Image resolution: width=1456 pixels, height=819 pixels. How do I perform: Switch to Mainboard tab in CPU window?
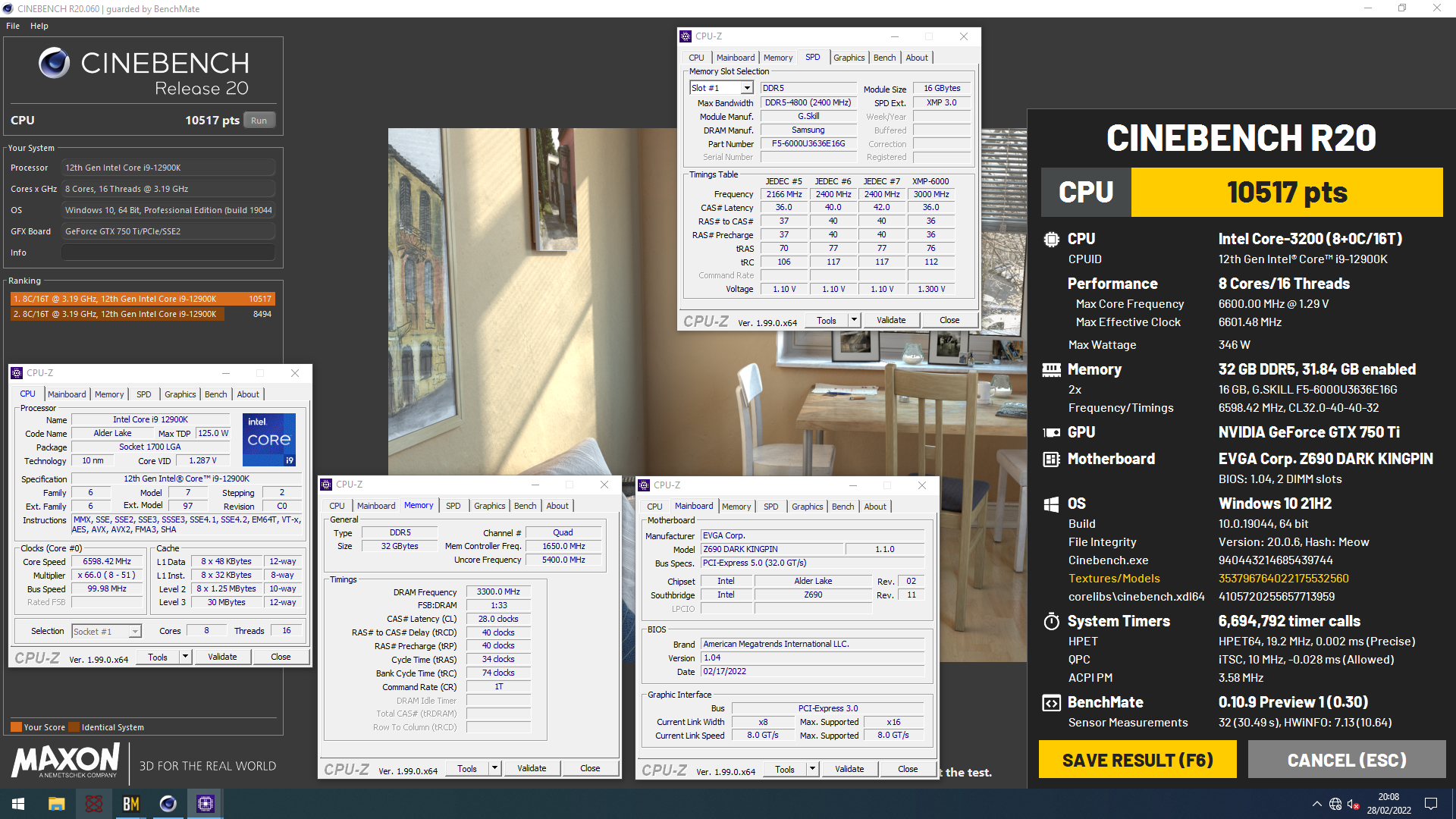pyautogui.click(x=67, y=394)
